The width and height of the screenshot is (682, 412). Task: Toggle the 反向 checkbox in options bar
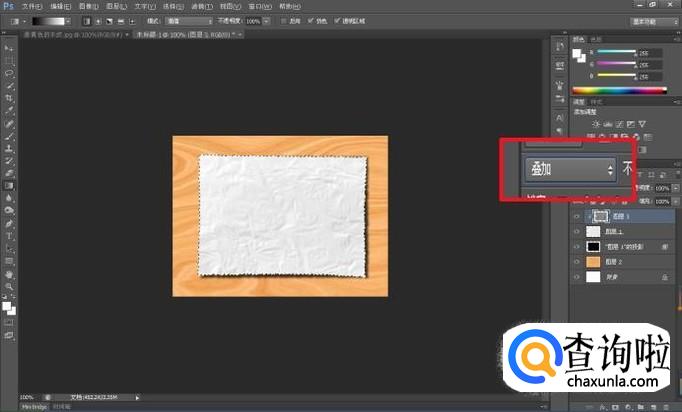(282, 20)
